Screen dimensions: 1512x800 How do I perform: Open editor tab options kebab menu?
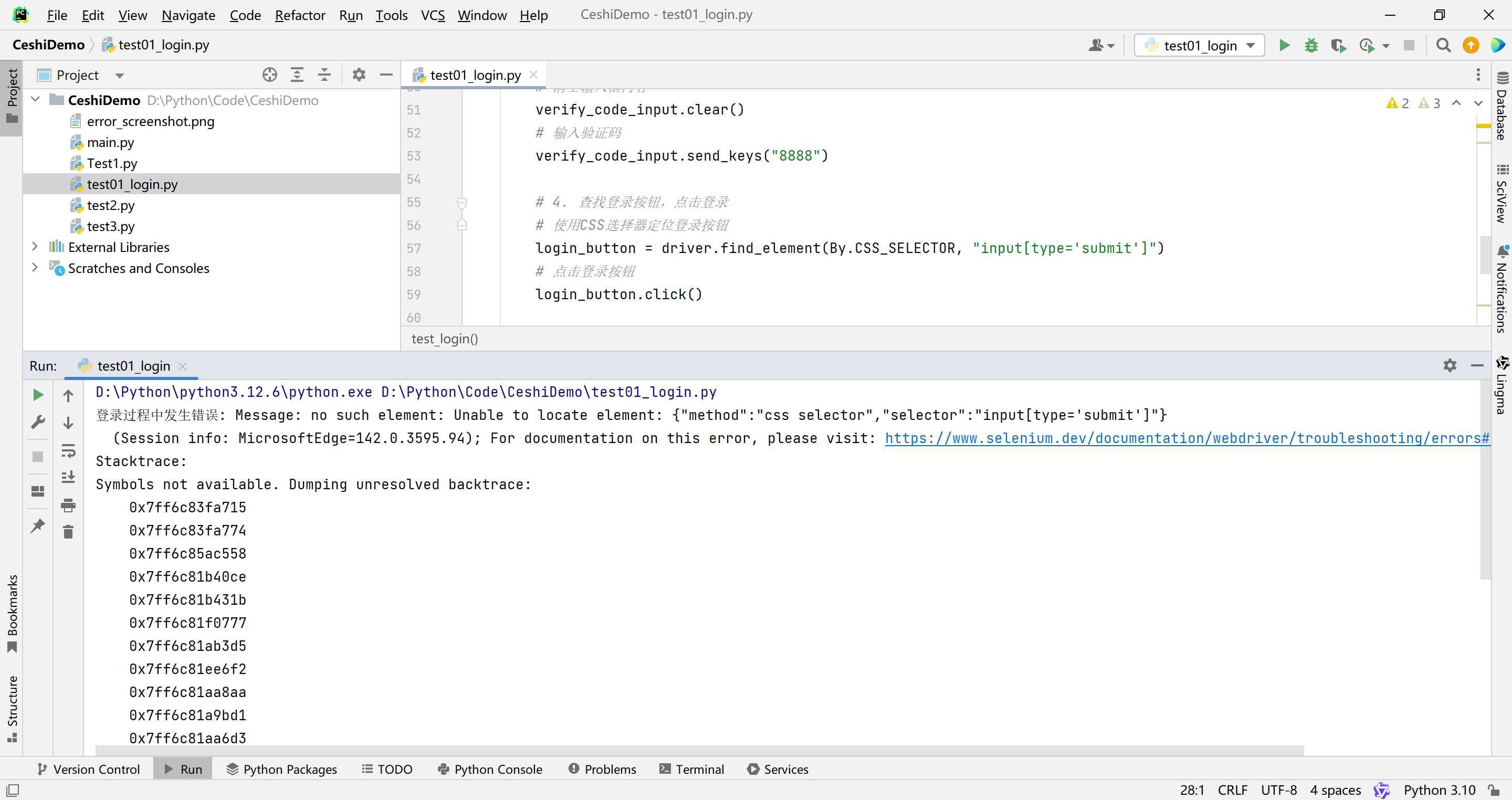1478,75
